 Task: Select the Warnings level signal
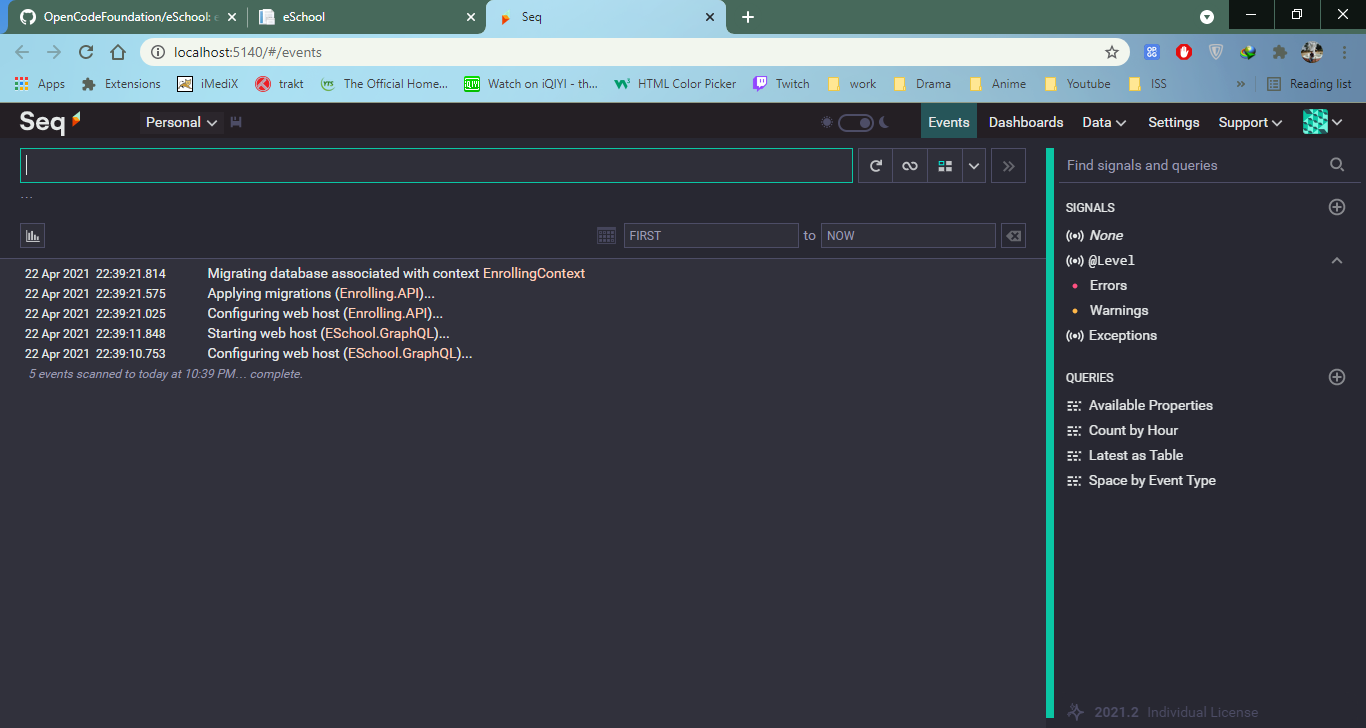(1118, 310)
